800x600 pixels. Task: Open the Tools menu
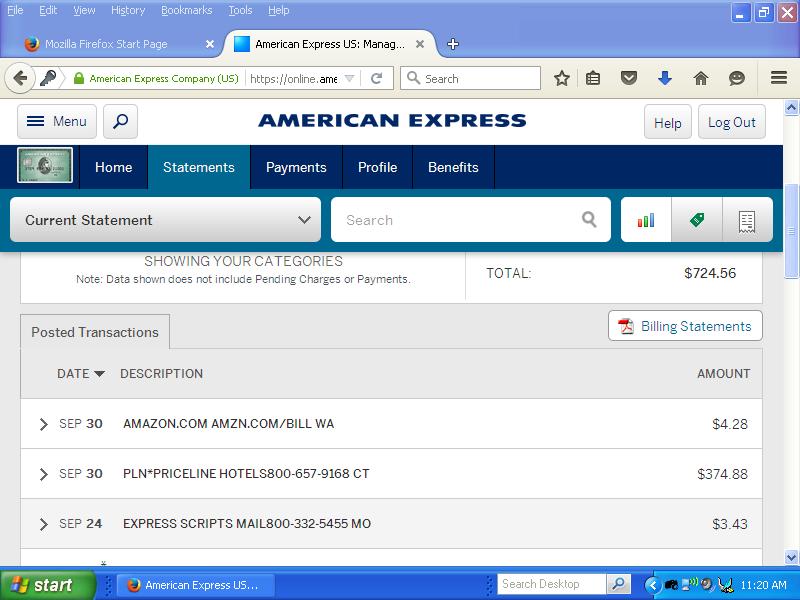240,10
